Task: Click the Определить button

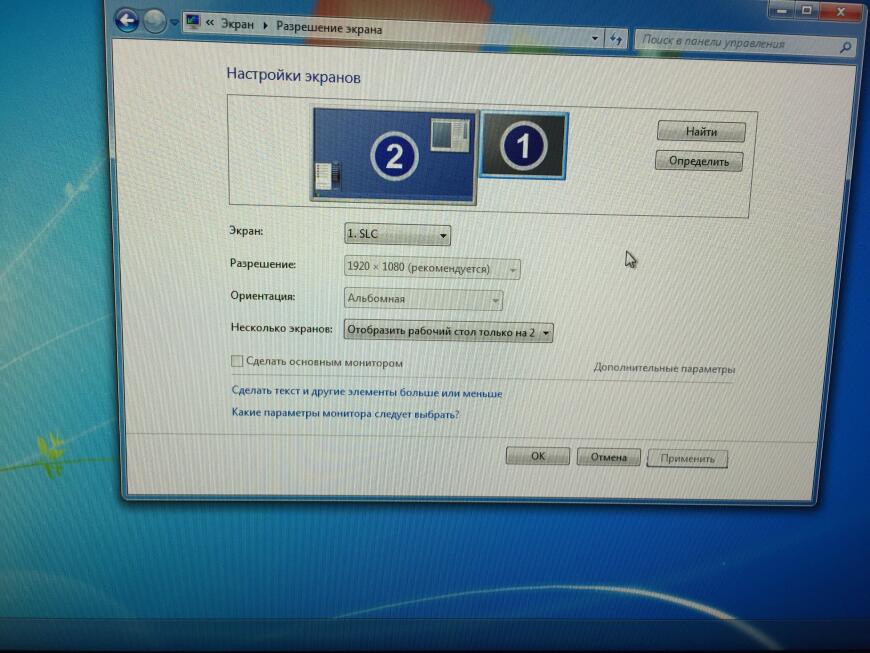Action: coord(699,161)
